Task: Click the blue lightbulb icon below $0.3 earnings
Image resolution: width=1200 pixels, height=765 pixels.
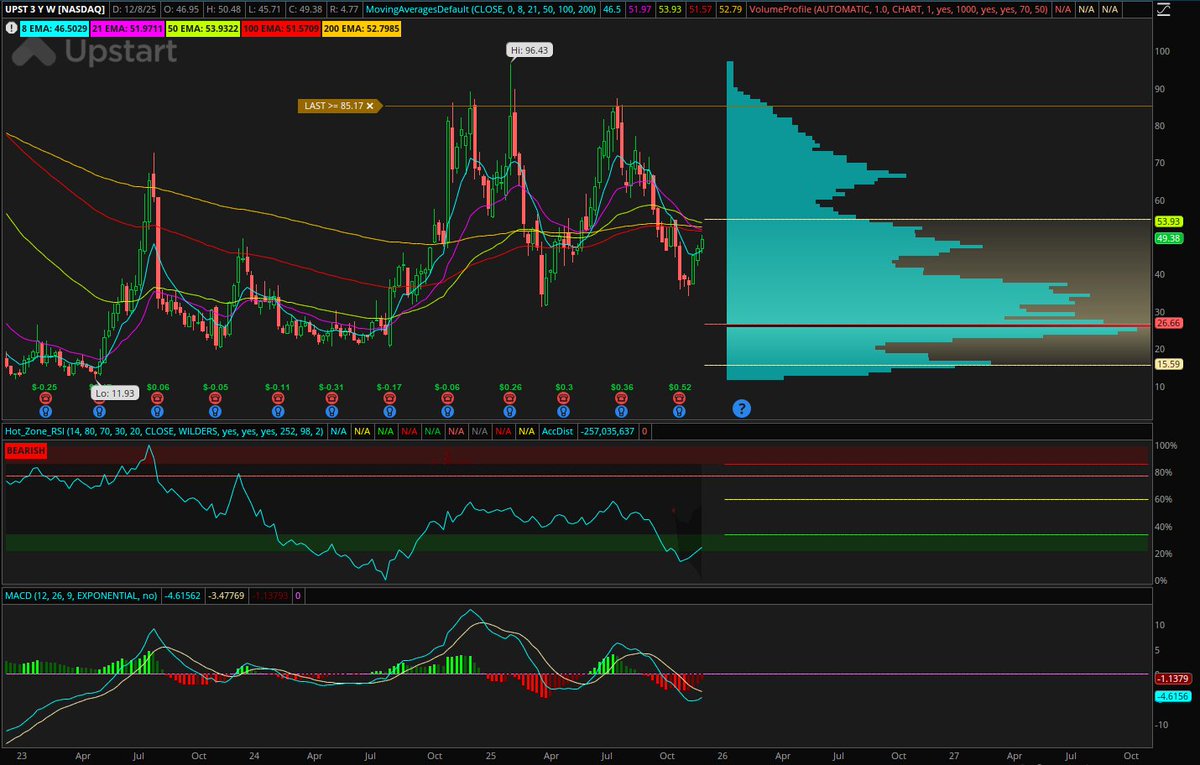Action: 565,410
